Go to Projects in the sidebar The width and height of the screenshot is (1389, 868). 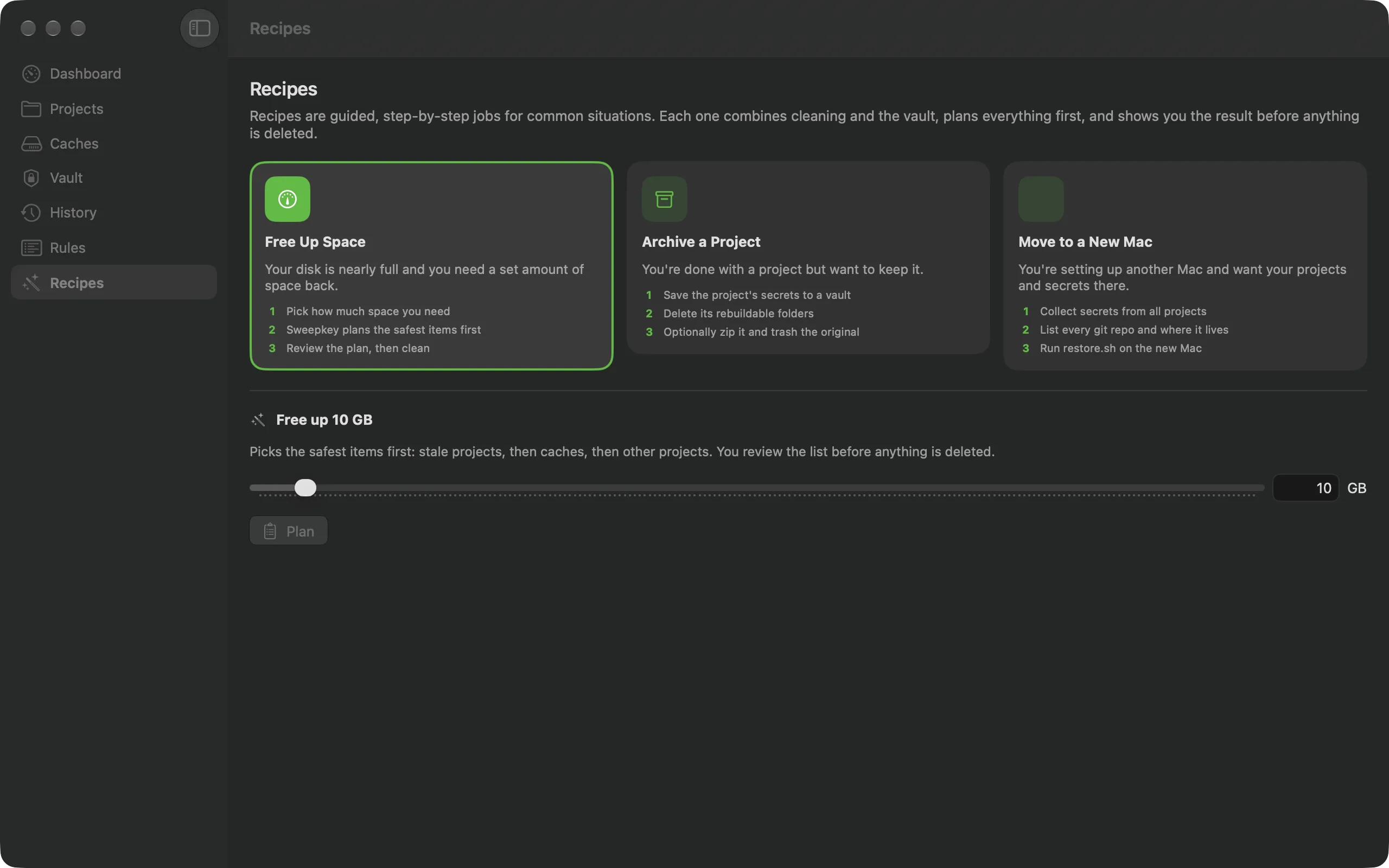(x=113, y=109)
